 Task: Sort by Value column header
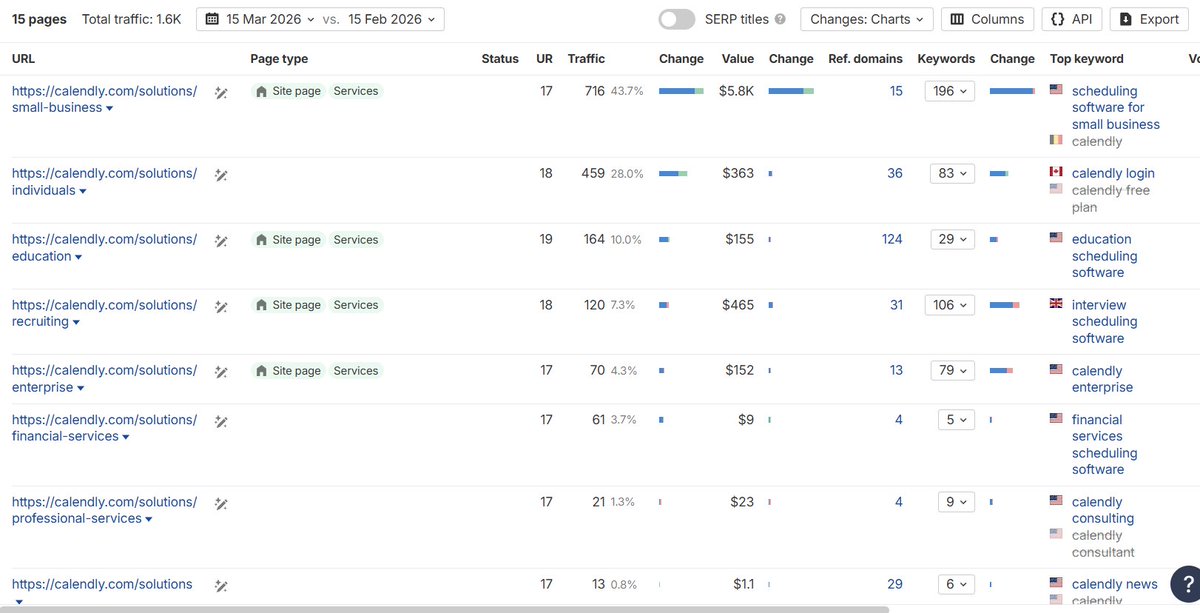coord(738,59)
